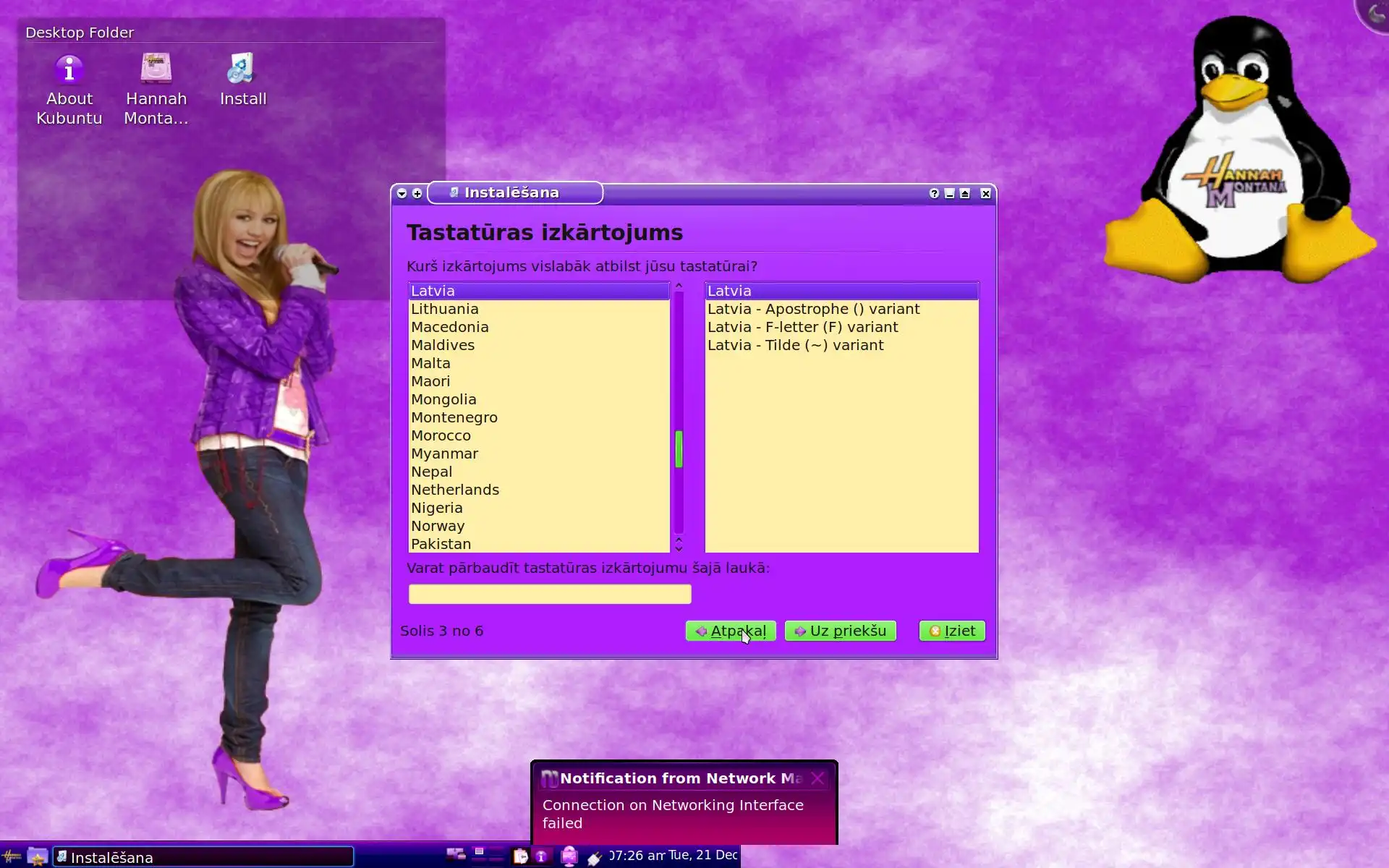Dismiss the Network Manager notification
The image size is (1389, 868).
[817, 778]
